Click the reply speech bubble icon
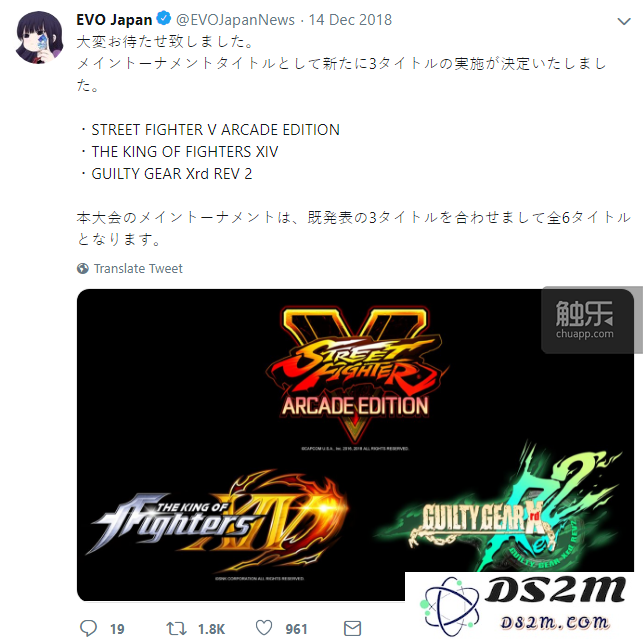 [88, 628]
